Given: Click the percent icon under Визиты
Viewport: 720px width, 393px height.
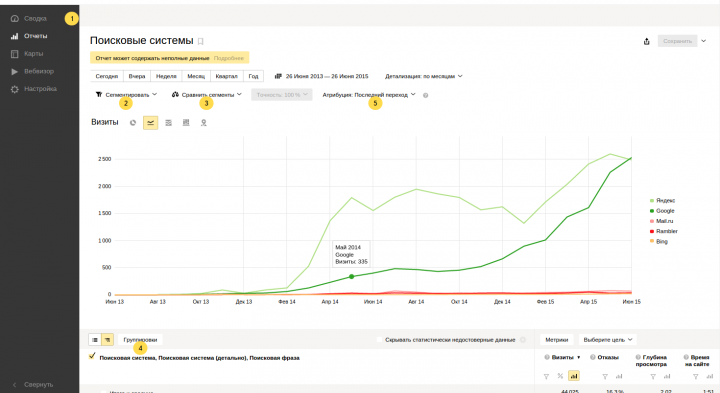Looking at the screenshot, I should pyautogui.click(x=560, y=376).
